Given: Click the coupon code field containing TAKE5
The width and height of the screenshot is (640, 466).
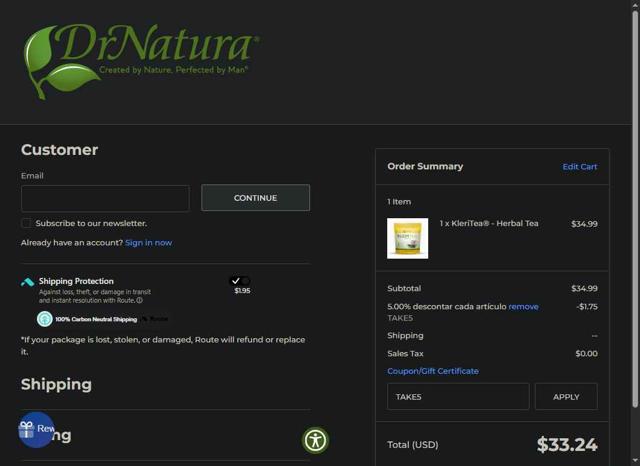Looking at the screenshot, I should coord(458,397).
